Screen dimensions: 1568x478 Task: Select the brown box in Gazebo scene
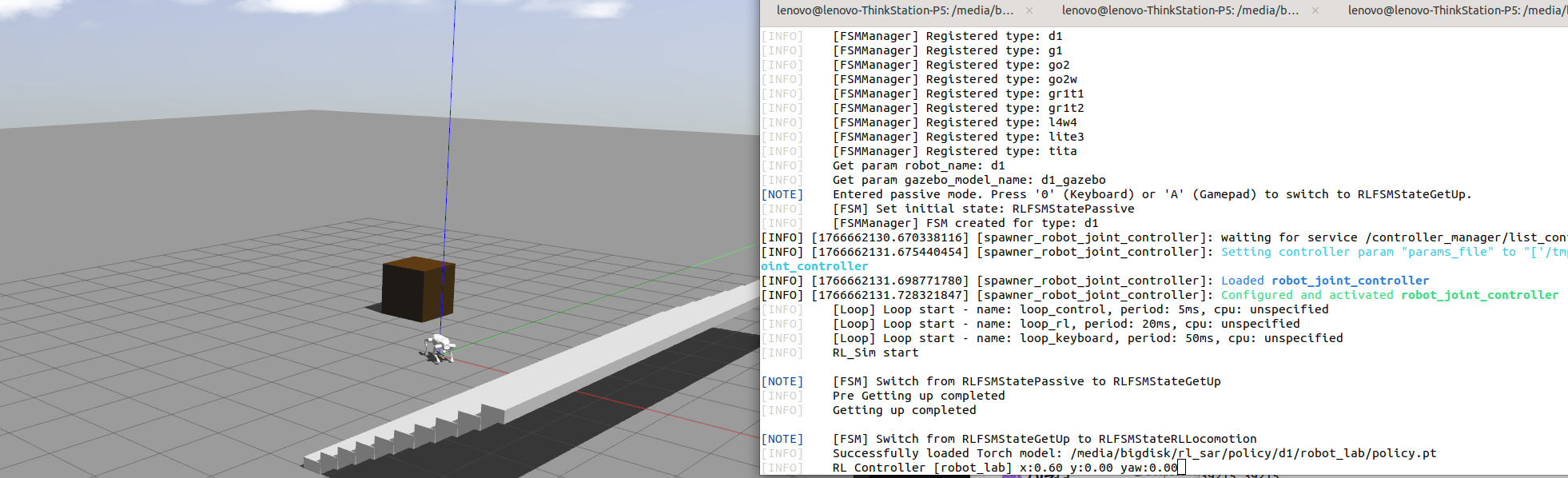(x=418, y=289)
